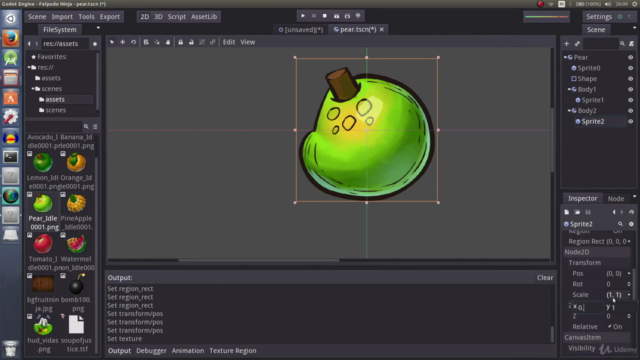The height and width of the screenshot is (360, 640).
Task: Unlock the selected object with open padlock
Action: click(x=191, y=42)
